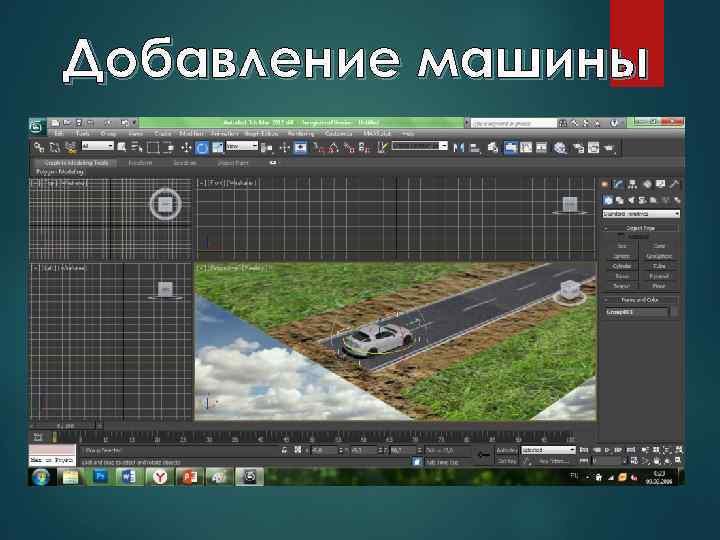Toggle the Angle Snap icon
This screenshot has height=540, width=720.
[x=334, y=147]
